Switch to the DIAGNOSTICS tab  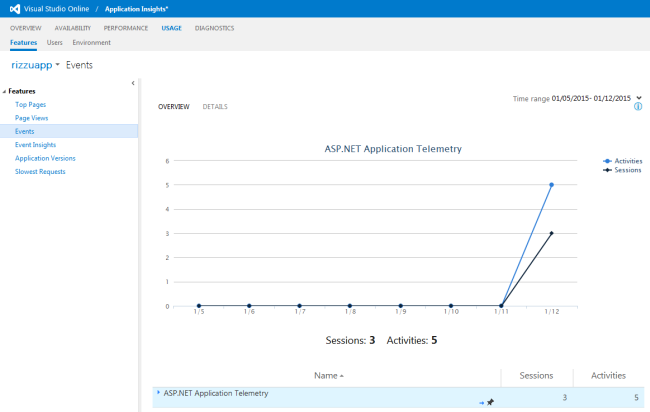point(215,28)
